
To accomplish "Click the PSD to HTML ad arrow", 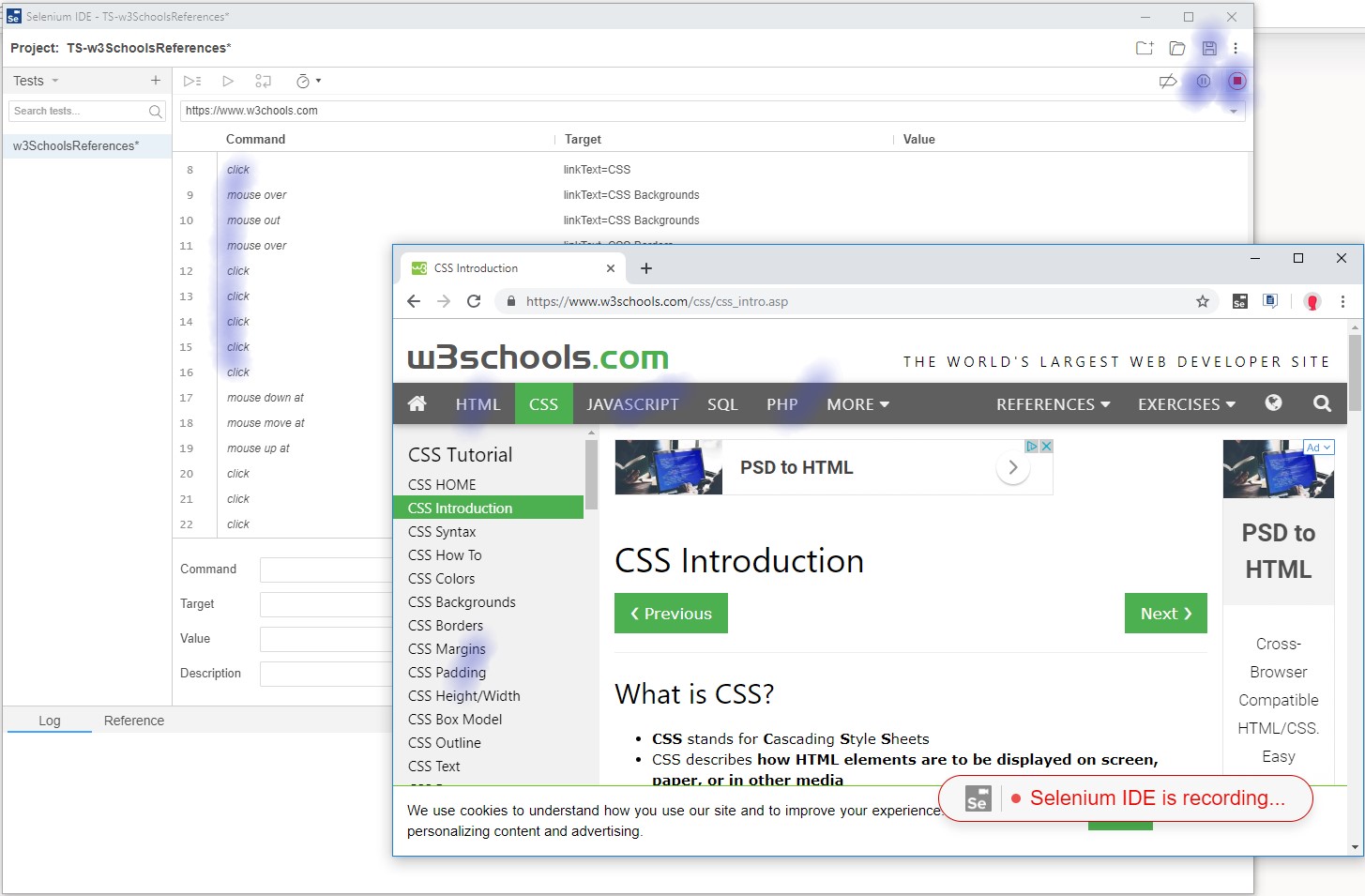I will (1012, 467).
